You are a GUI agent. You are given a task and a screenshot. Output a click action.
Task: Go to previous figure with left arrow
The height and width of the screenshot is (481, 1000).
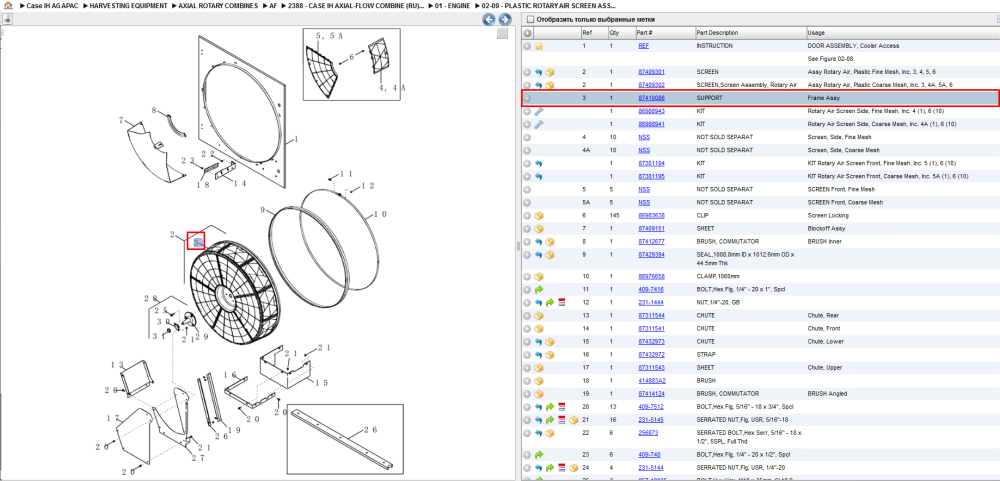(x=489, y=19)
